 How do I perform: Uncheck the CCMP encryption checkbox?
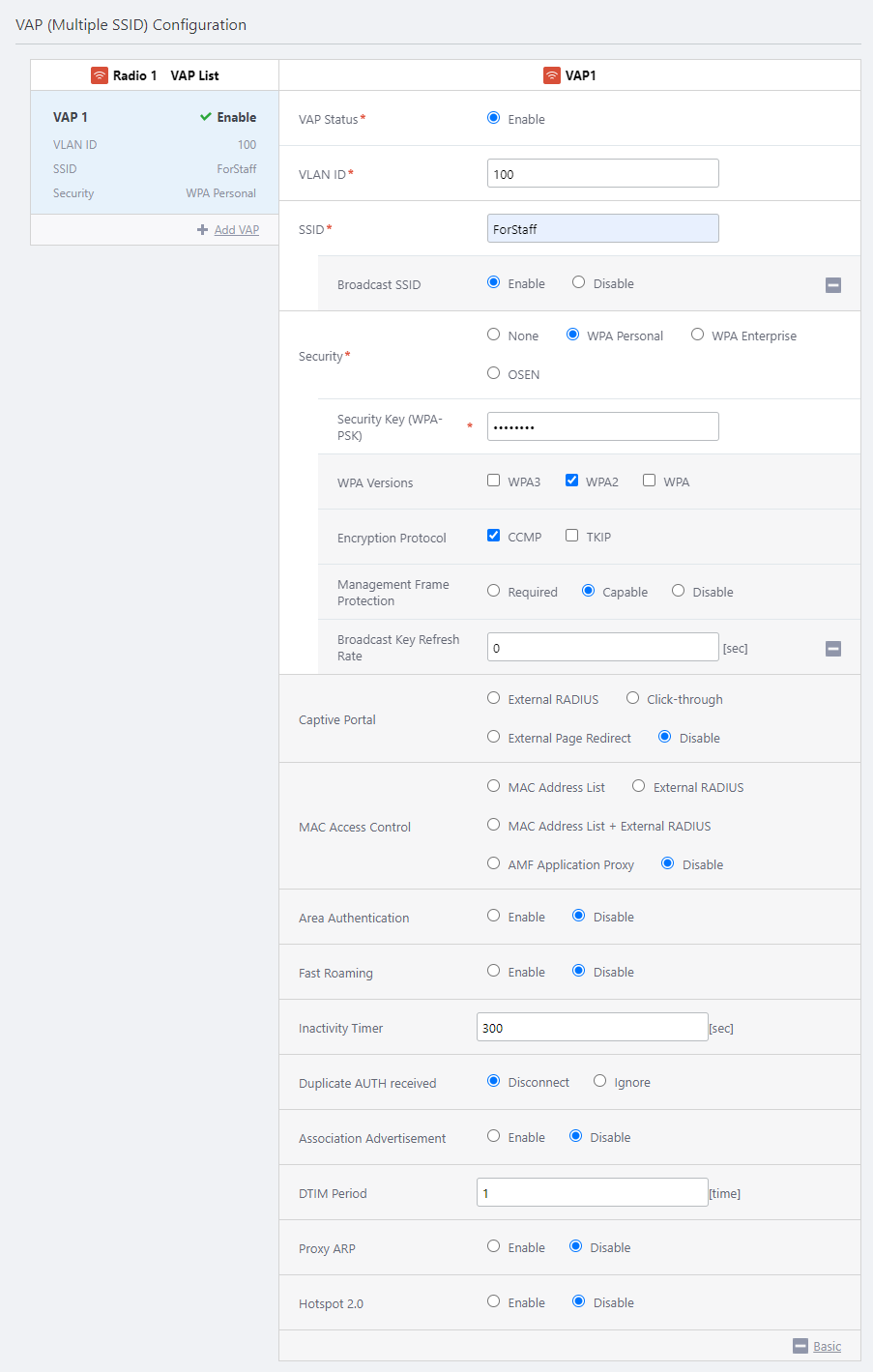pyautogui.click(x=494, y=536)
